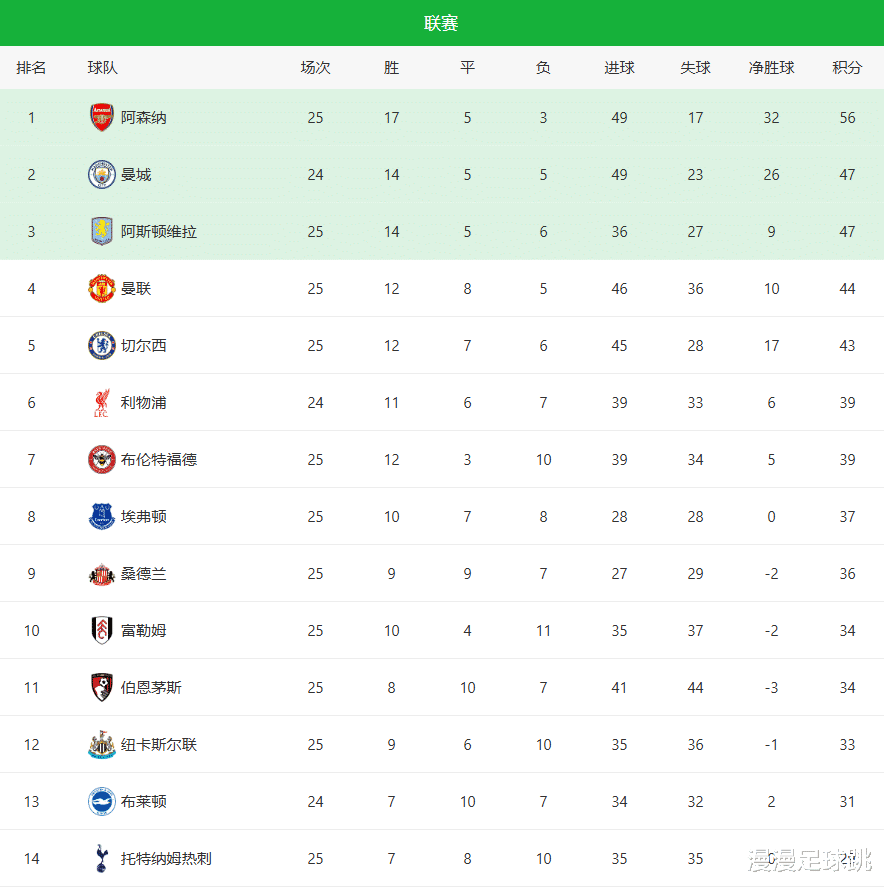Click the Aston Villa crest icon
This screenshot has height=889, width=884.
tap(102, 232)
